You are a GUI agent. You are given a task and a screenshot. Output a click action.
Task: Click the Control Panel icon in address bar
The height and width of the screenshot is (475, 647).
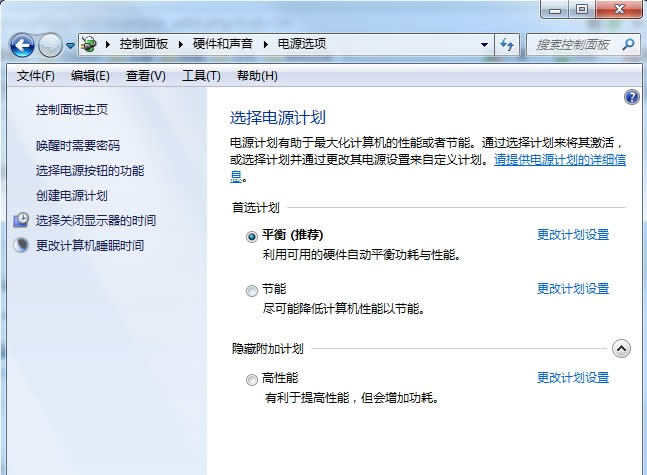(x=90, y=44)
